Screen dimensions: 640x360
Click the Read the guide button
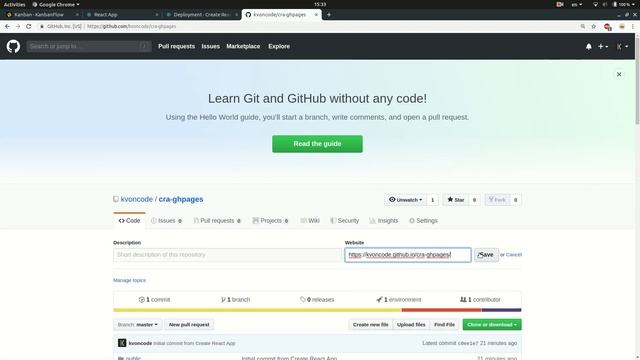tap(317, 144)
